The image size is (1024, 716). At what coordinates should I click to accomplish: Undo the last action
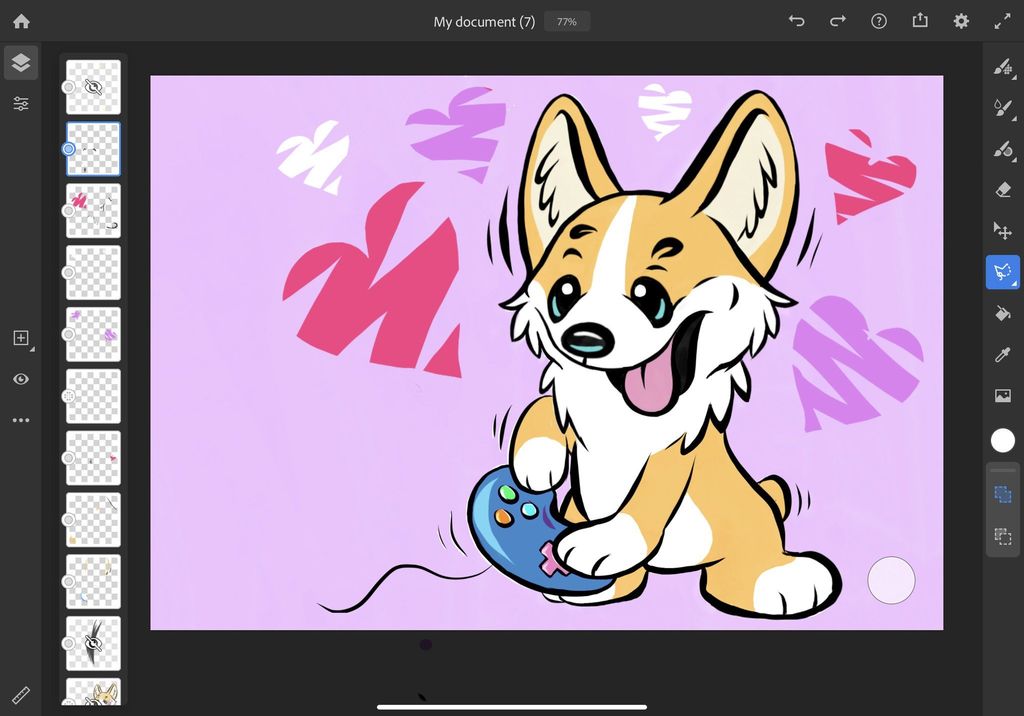pos(796,20)
